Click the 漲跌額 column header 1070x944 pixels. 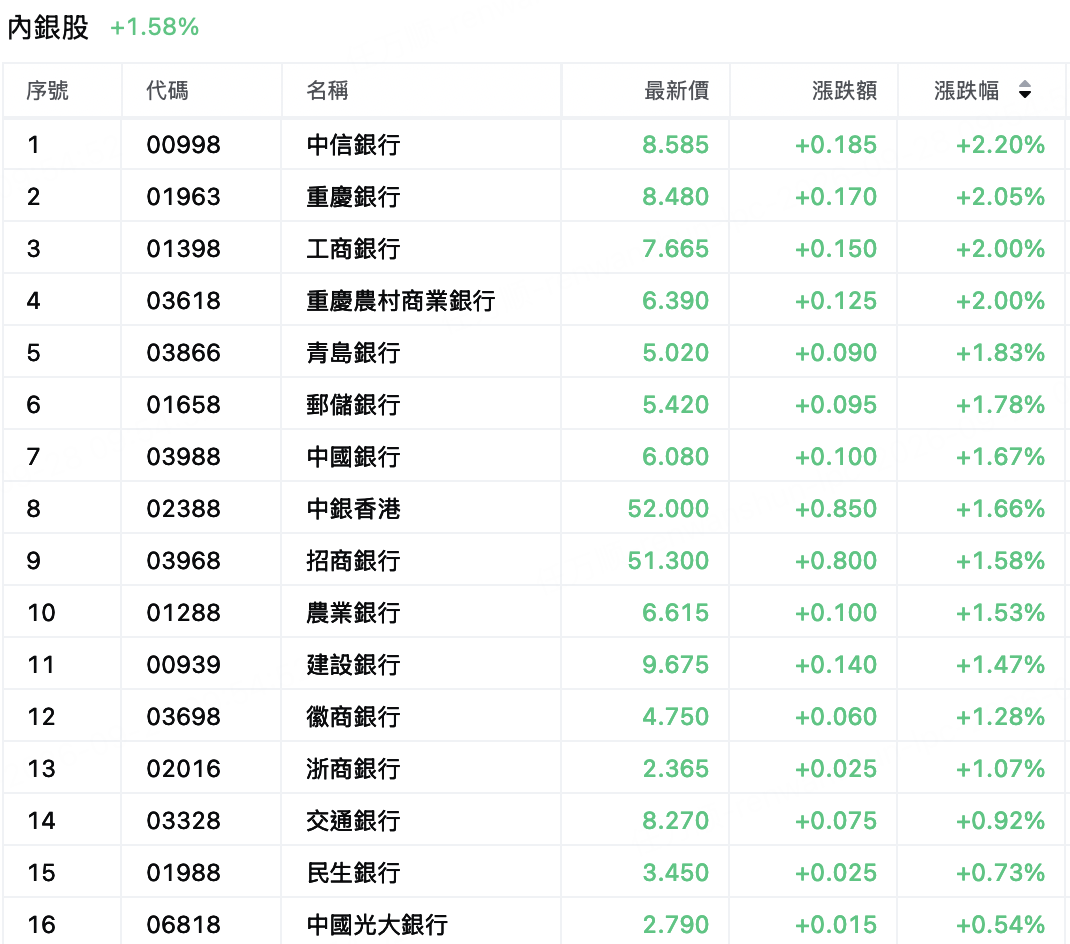coord(844,90)
